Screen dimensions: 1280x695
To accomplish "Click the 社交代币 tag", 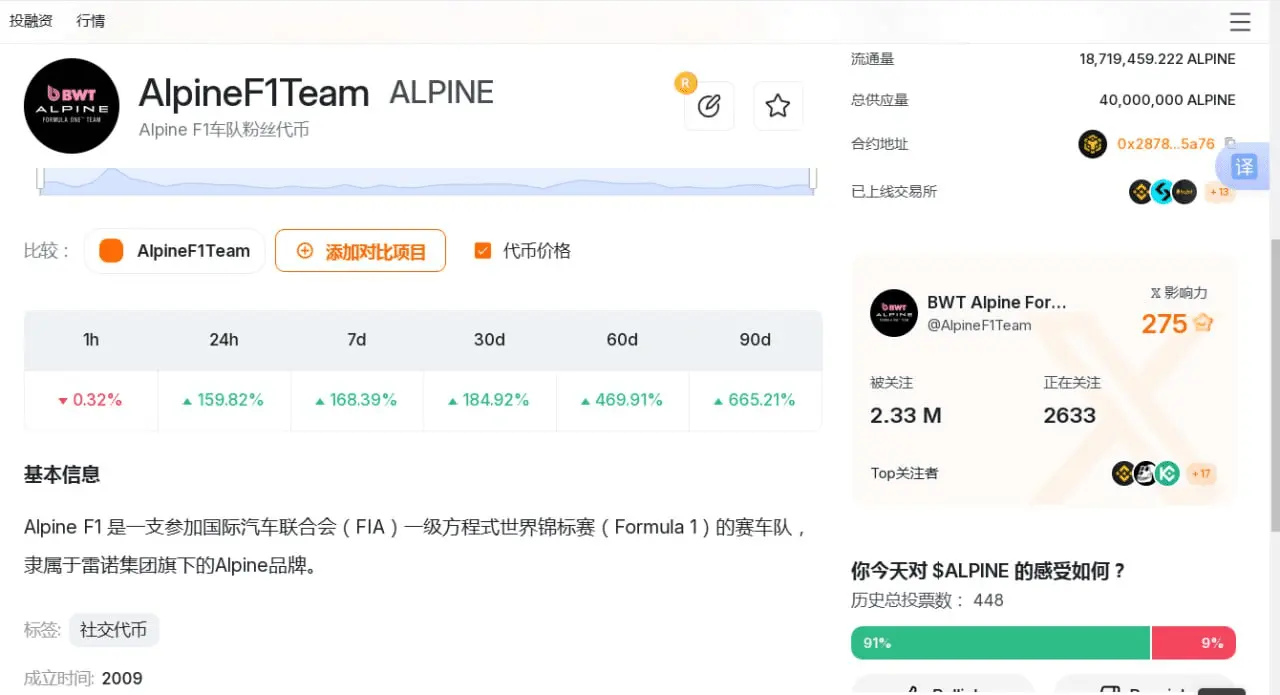I will pyautogui.click(x=114, y=630).
